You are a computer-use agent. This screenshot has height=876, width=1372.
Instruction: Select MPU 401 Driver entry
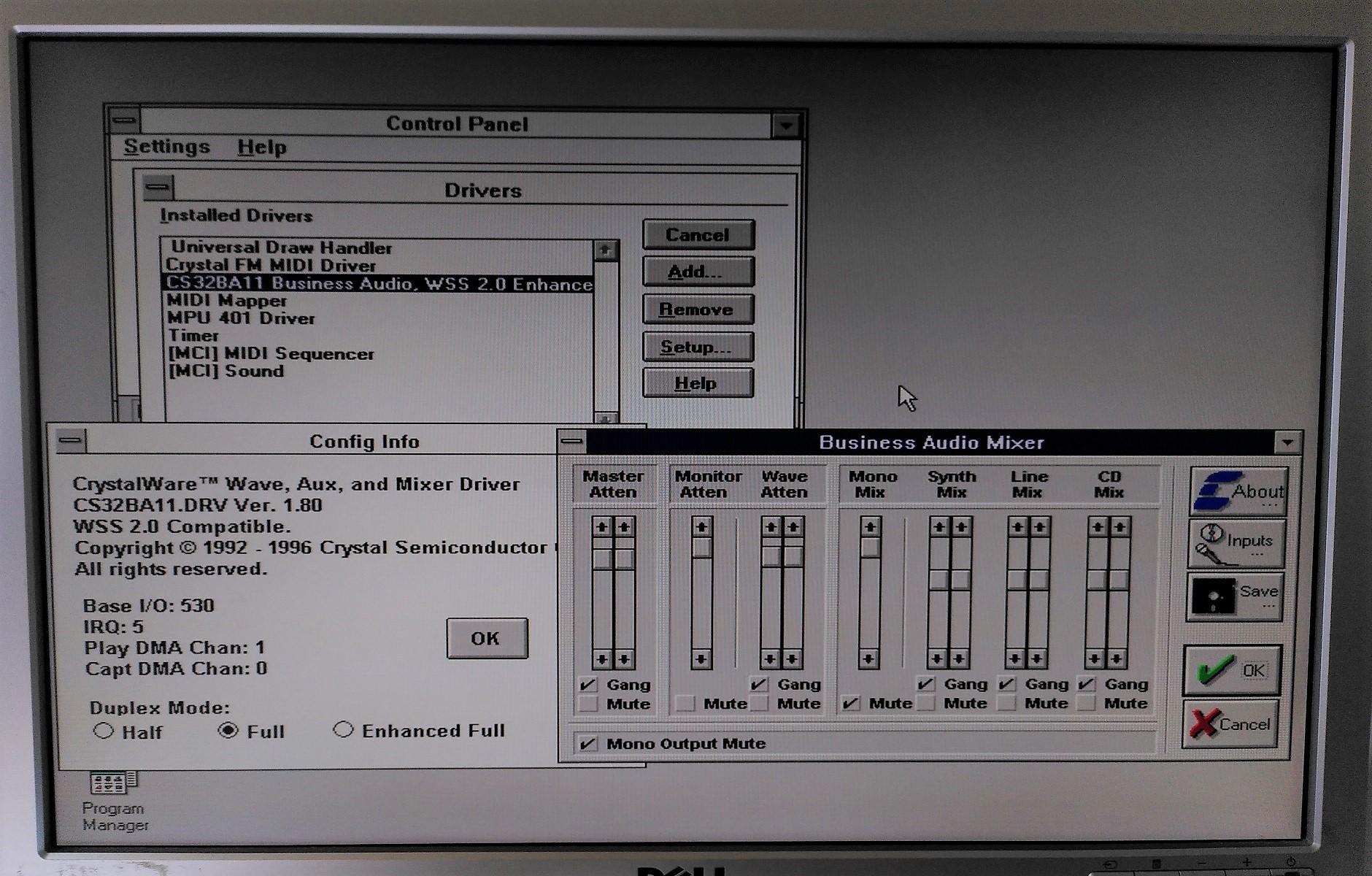click(378, 318)
